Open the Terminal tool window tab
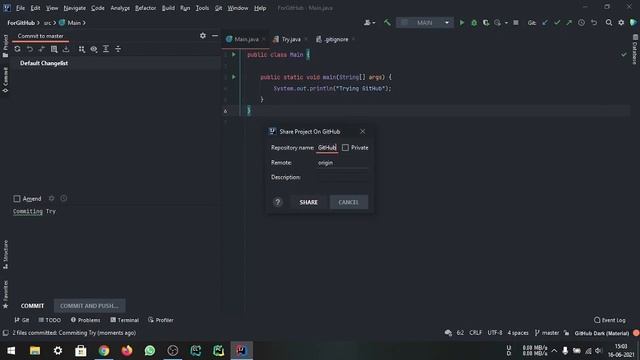Screen dimensions: 640x360 (124, 320)
